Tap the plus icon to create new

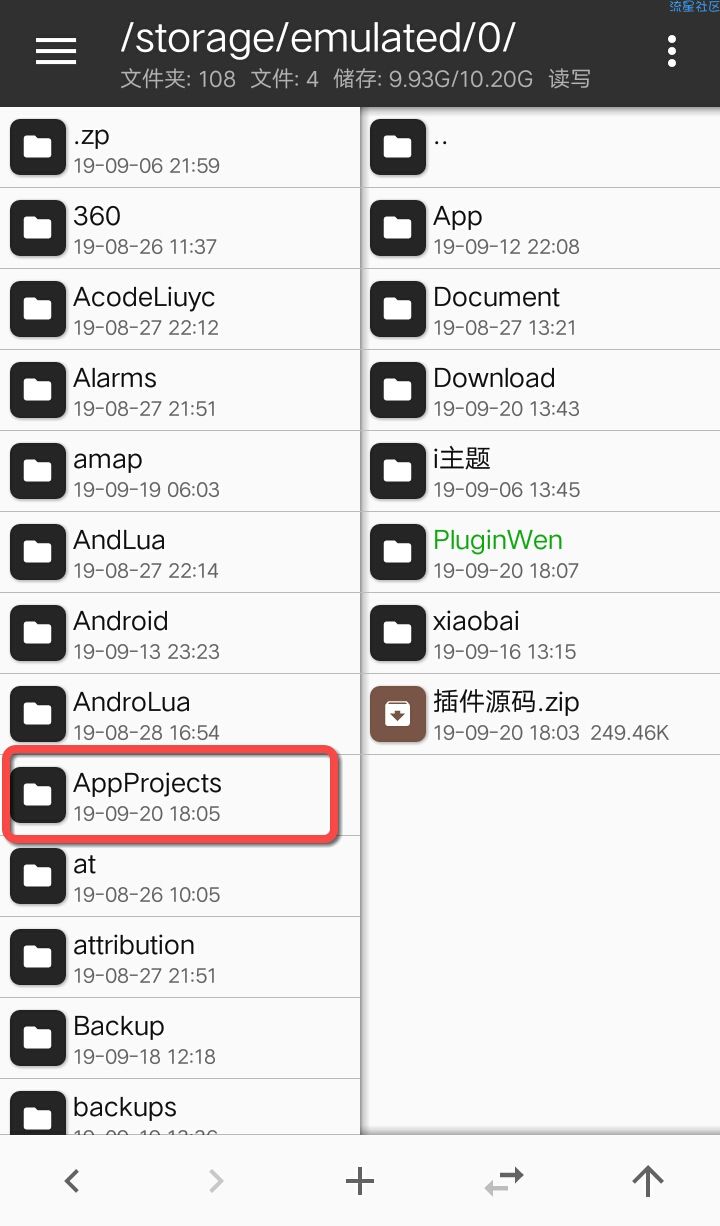360,1181
